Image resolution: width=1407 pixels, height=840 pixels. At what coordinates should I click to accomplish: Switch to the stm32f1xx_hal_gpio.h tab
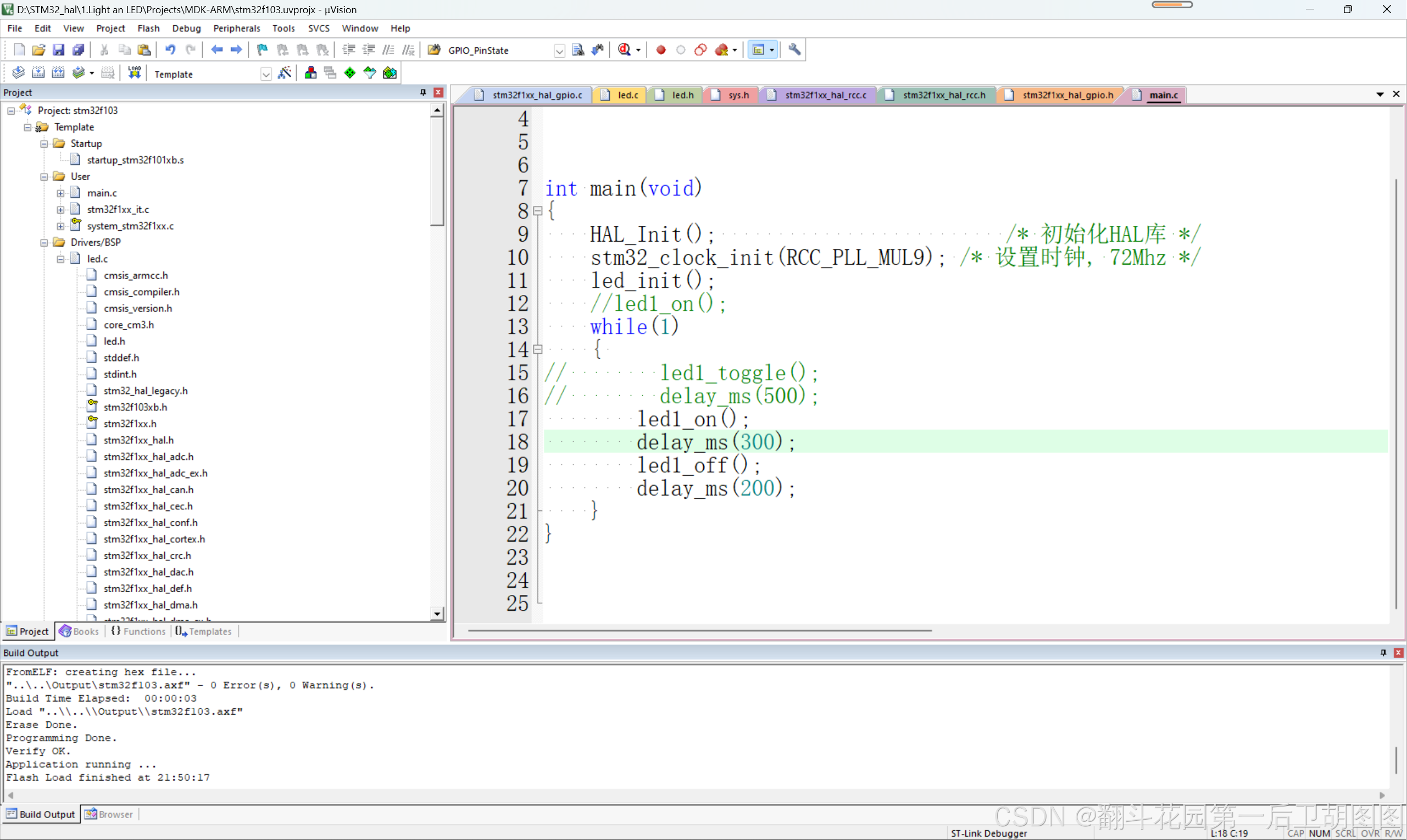[x=1061, y=95]
